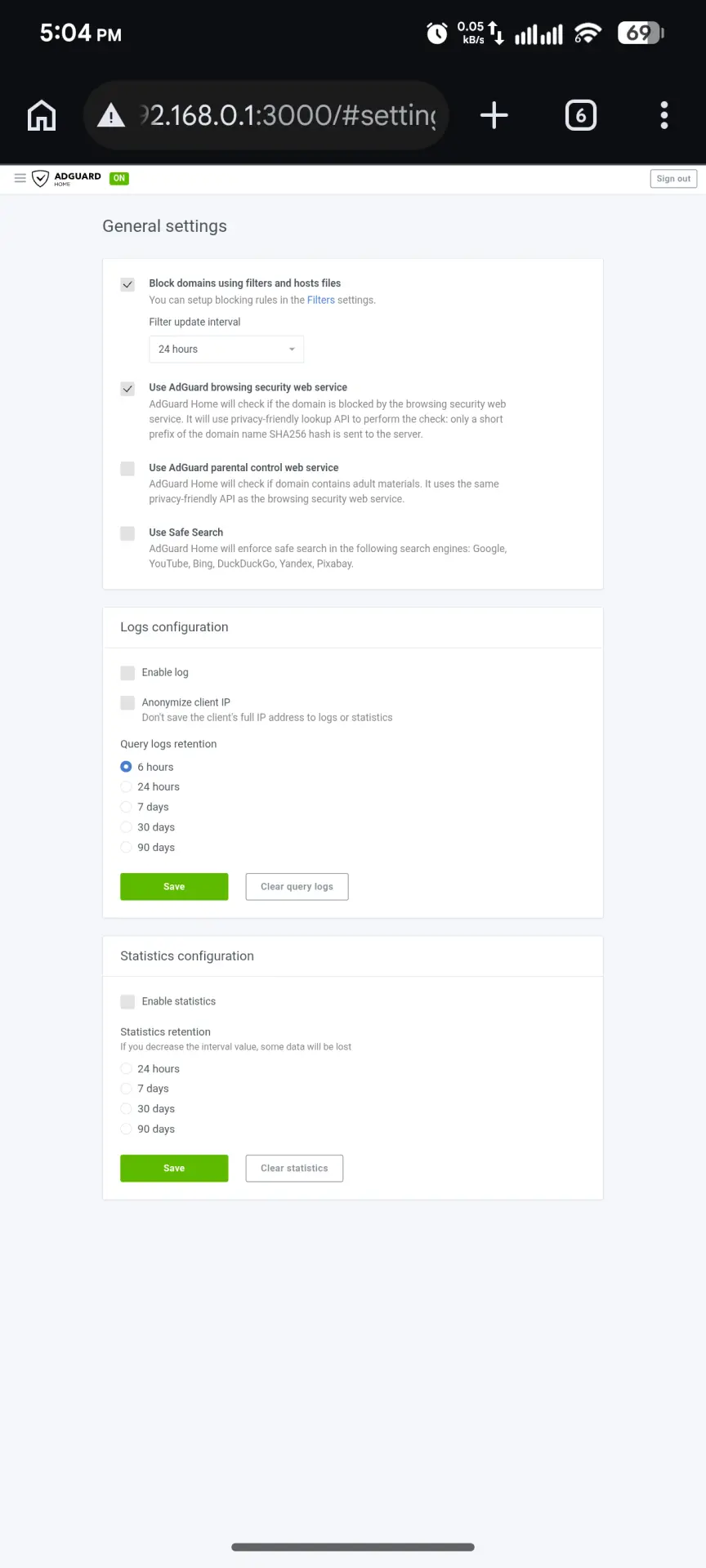Select 7 days query logs retention
Viewport: 706px width, 1568px height.
tap(126, 807)
